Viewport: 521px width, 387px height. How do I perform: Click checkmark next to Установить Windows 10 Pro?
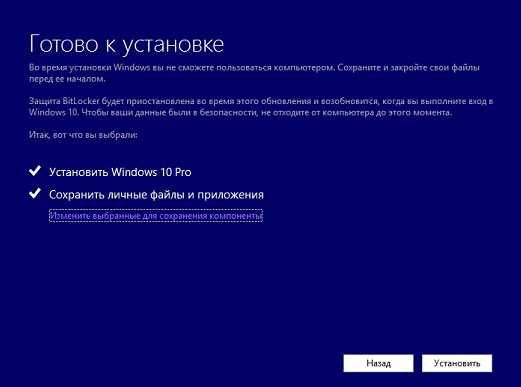click(x=35, y=171)
